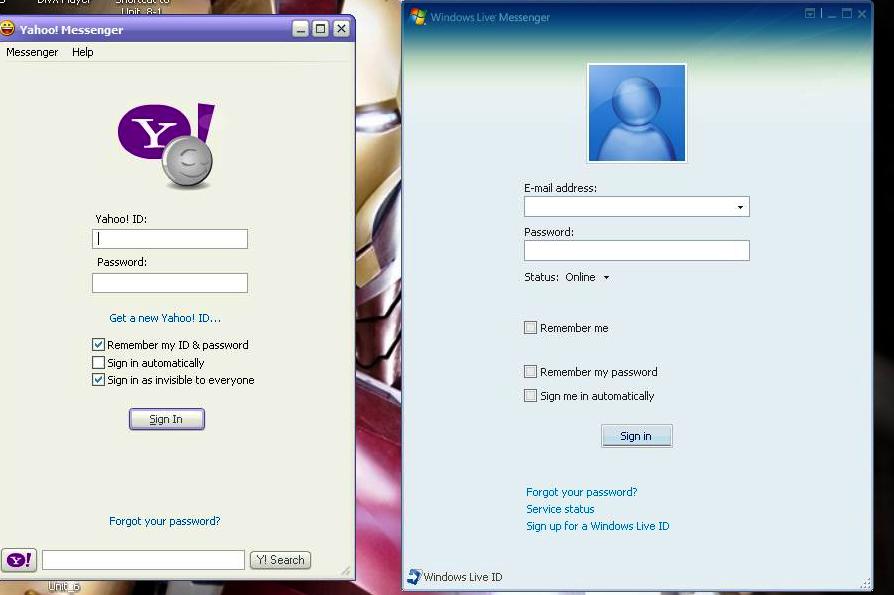Click Windows Live Forgot your password link
This screenshot has width=894, height=595.
pos(582,492)
